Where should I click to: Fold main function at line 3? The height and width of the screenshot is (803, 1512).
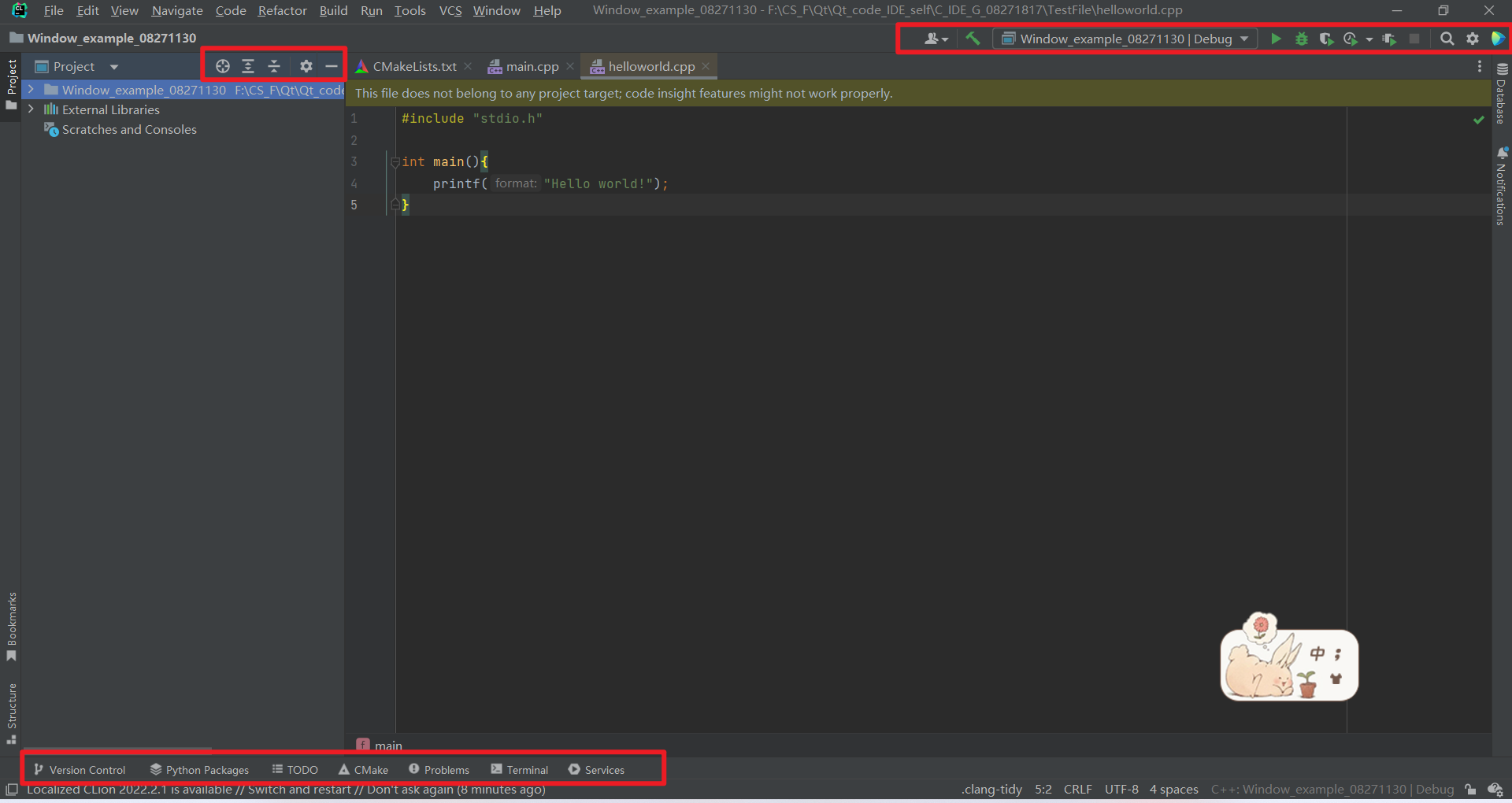395,161
